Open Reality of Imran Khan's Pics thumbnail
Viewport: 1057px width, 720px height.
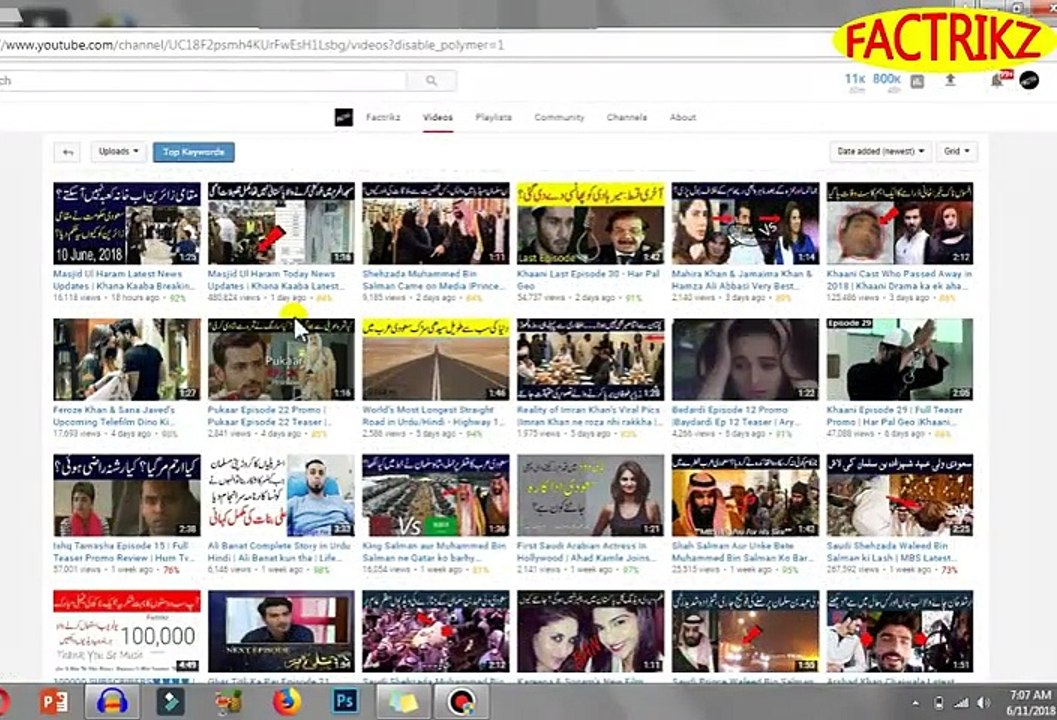pyautogui.click(x=591, y=359)
